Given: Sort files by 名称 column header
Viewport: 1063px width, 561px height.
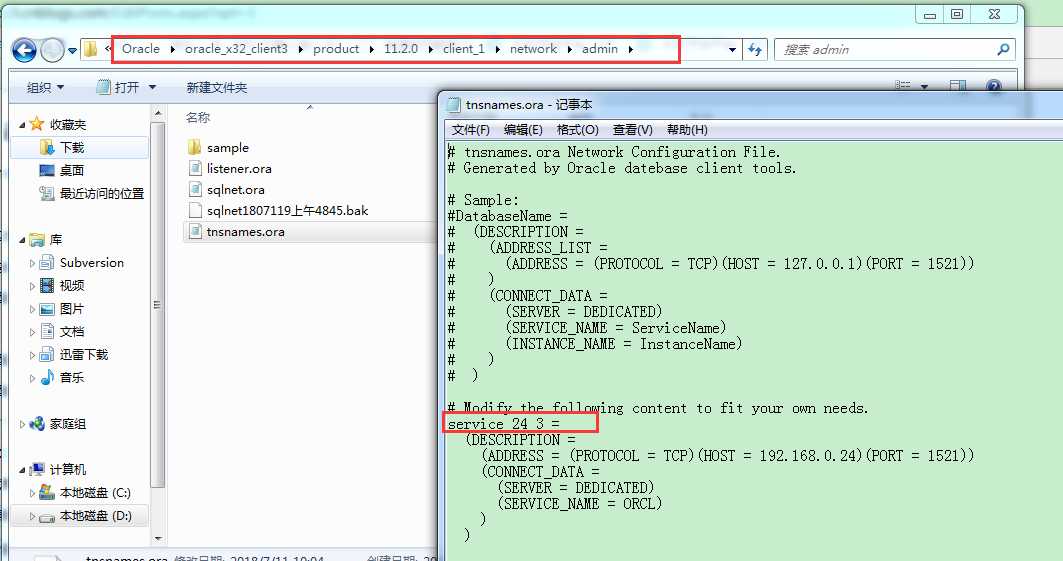Looking at the screenshot, I should pos(198,118).
